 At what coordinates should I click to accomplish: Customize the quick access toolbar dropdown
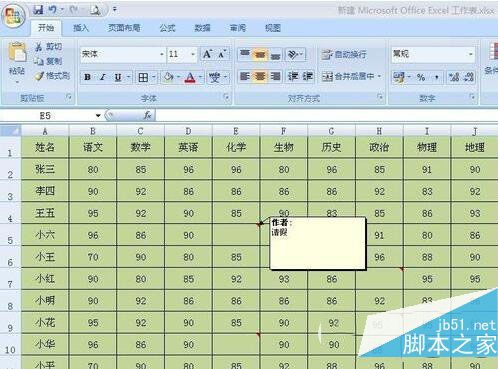point(115,10)
